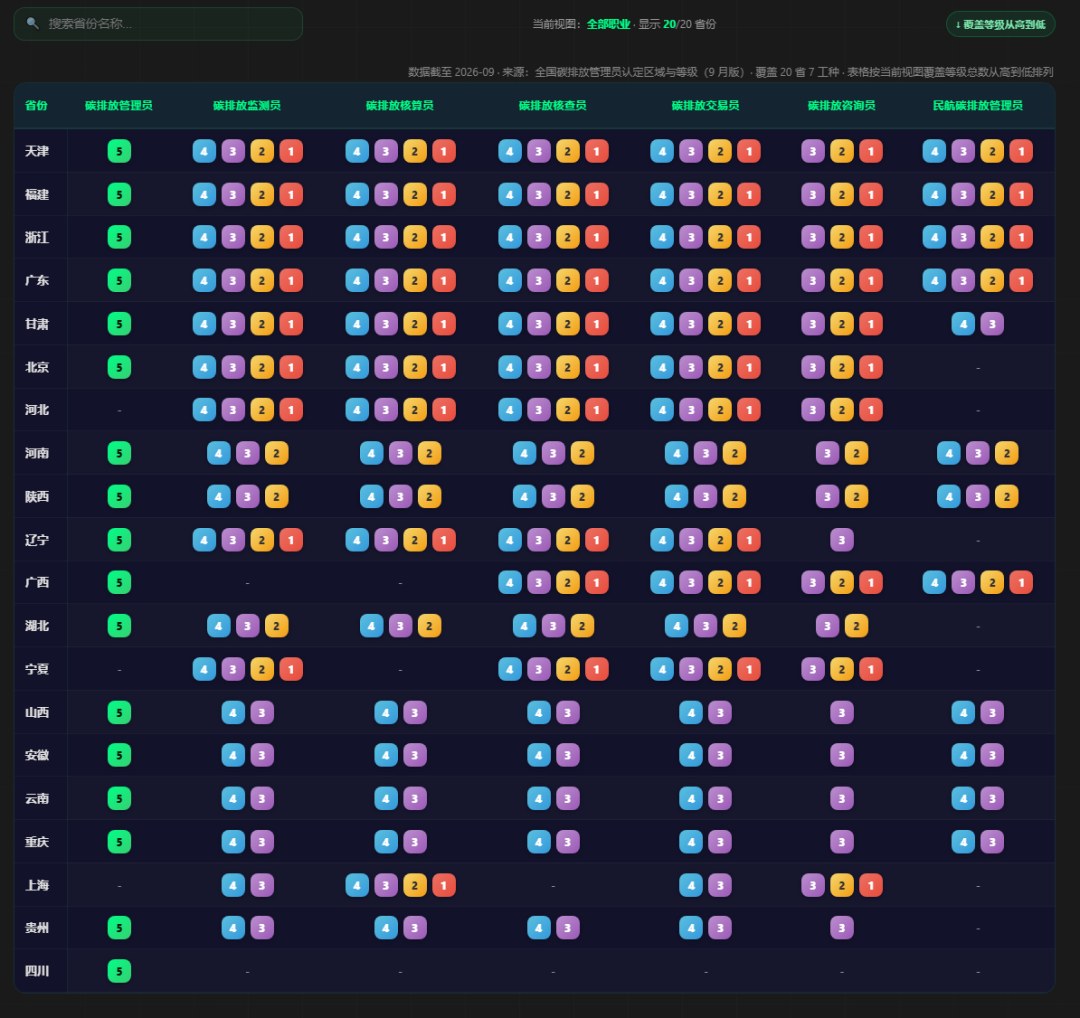Click the 碳排放交易员 column header
The height and width of the screenshot is (1018, 1080).
tap(705, 105)
